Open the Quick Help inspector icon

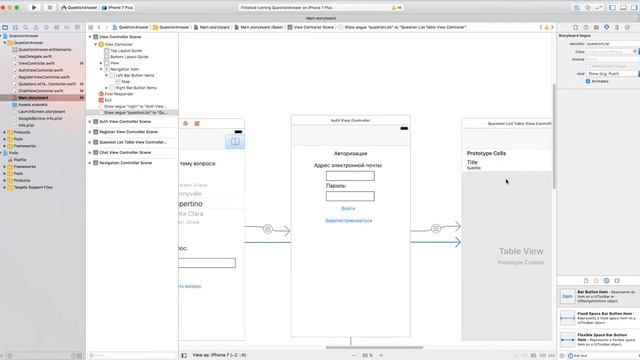(x=586, y=27)
